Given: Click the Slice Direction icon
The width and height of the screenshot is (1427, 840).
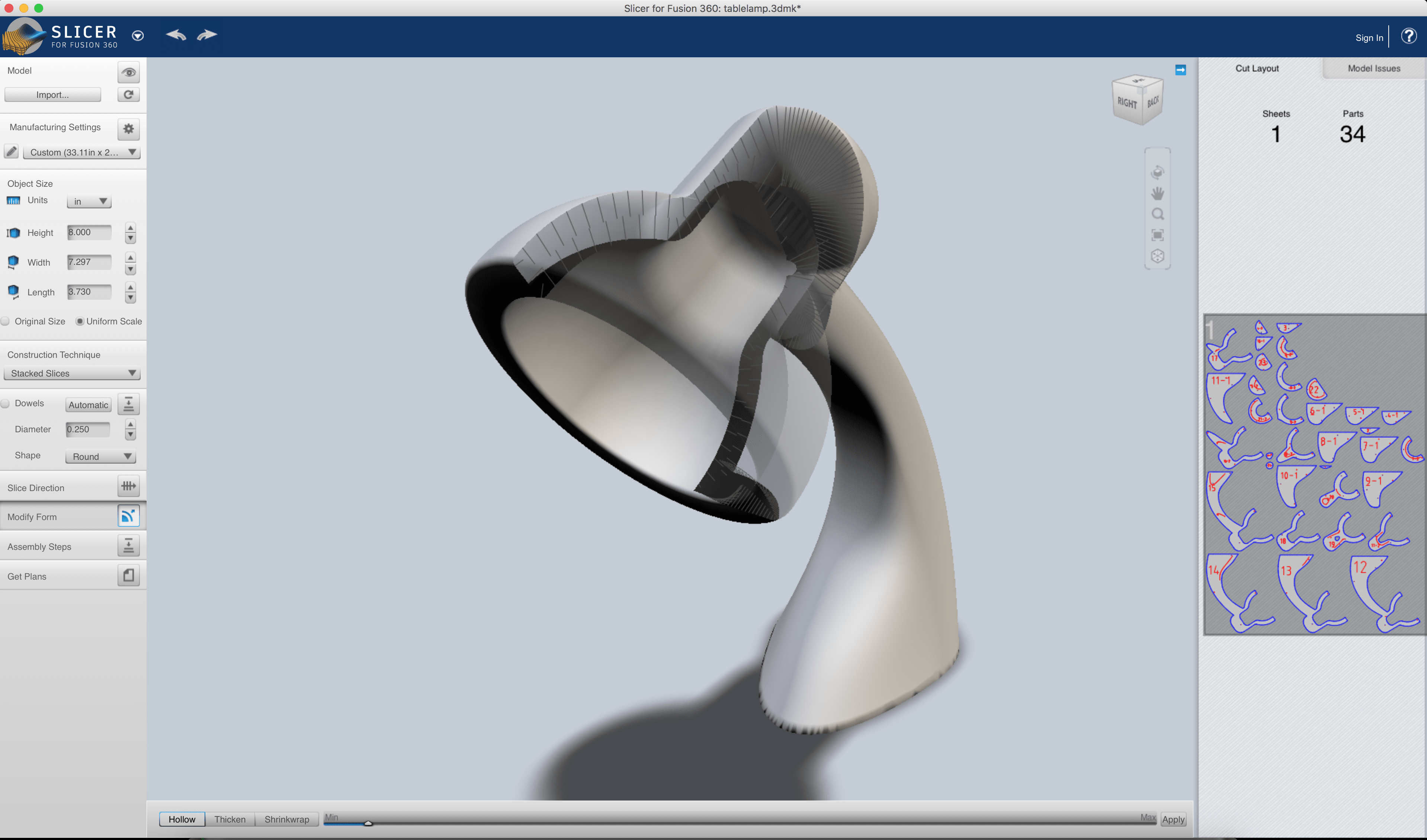Looking at the screenshot, I should pyautogui.click(x=129, y=486).
